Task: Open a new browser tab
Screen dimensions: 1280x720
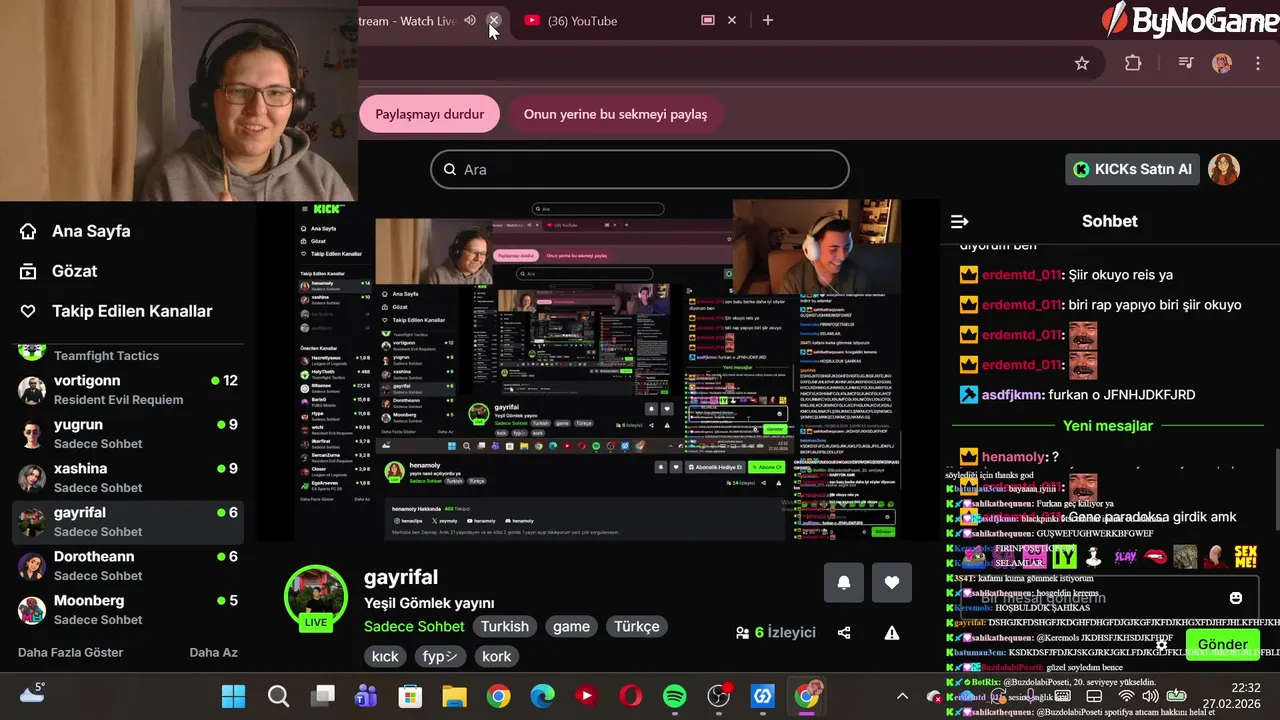Action: tap(768, 20)
